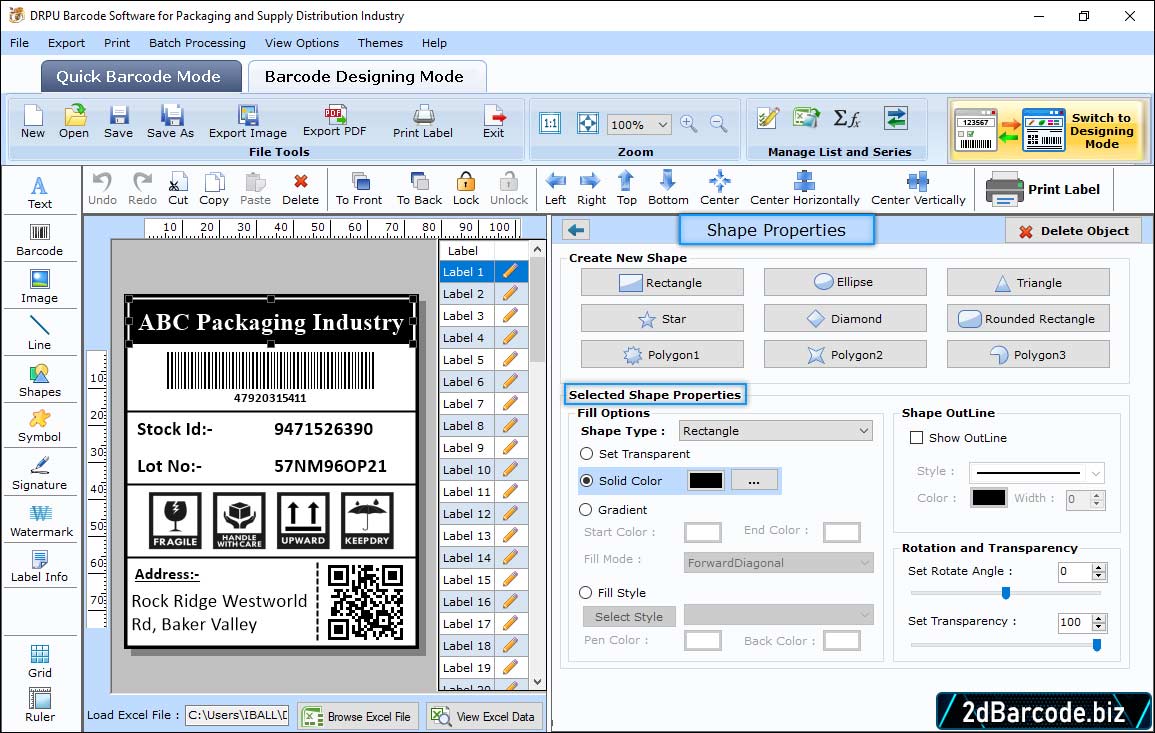Click Save As in File Tools

(171, 122)
